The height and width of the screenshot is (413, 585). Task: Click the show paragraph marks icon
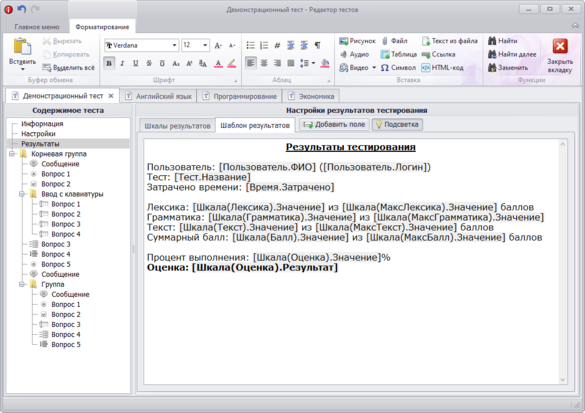coord(317,46)
